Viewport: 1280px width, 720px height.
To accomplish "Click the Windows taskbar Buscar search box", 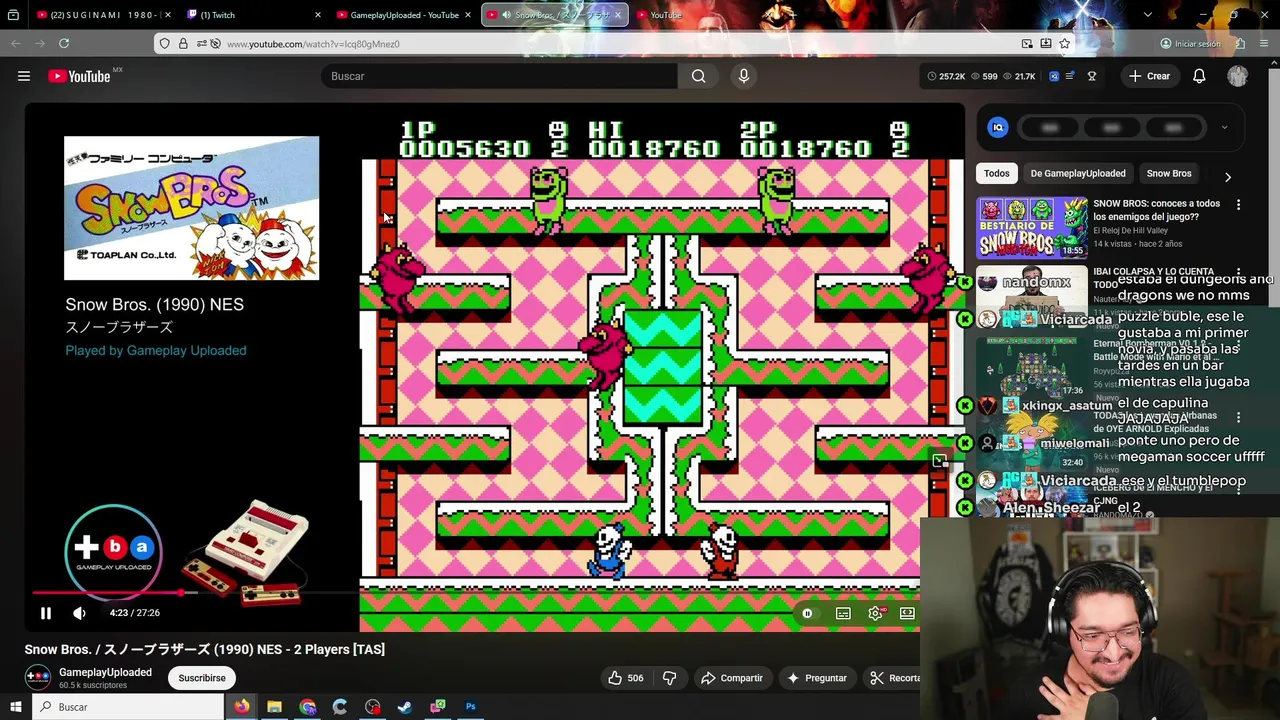I will (128, 707).
